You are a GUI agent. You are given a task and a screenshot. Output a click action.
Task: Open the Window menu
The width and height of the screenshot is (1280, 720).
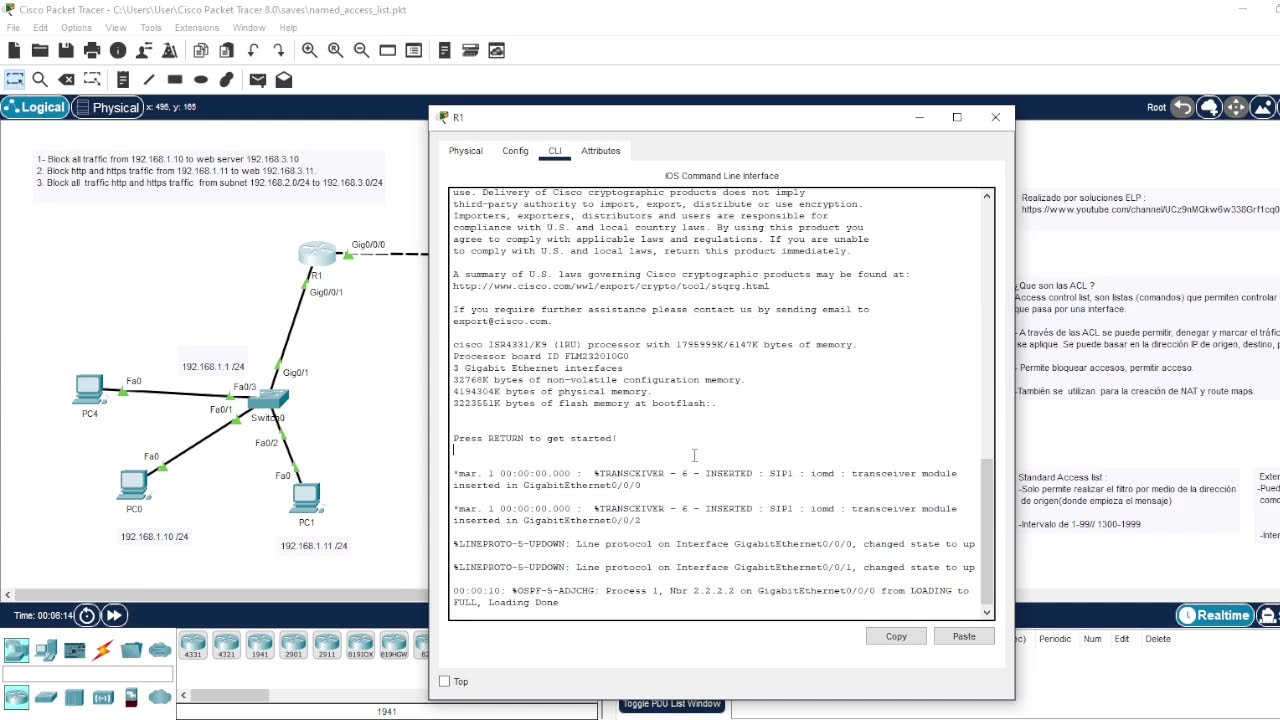click(249, 28)
